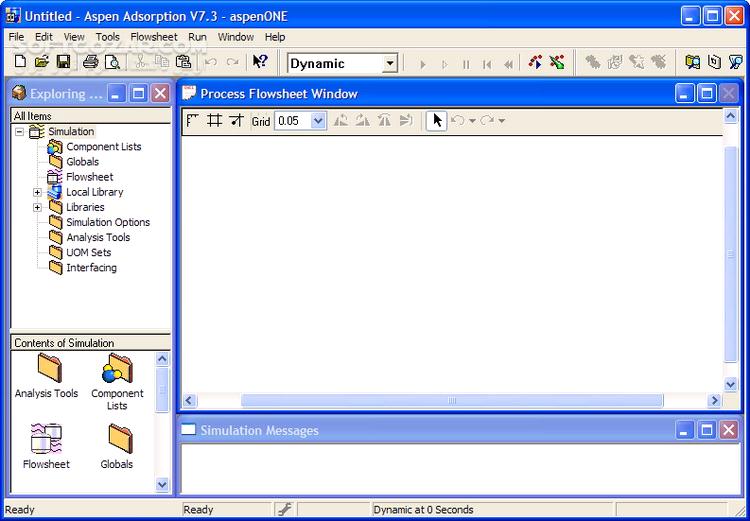The width and height of the screenshot is (750, 521).
Task: Minimize the Simulation Messages window
Action: coord(684,430)
